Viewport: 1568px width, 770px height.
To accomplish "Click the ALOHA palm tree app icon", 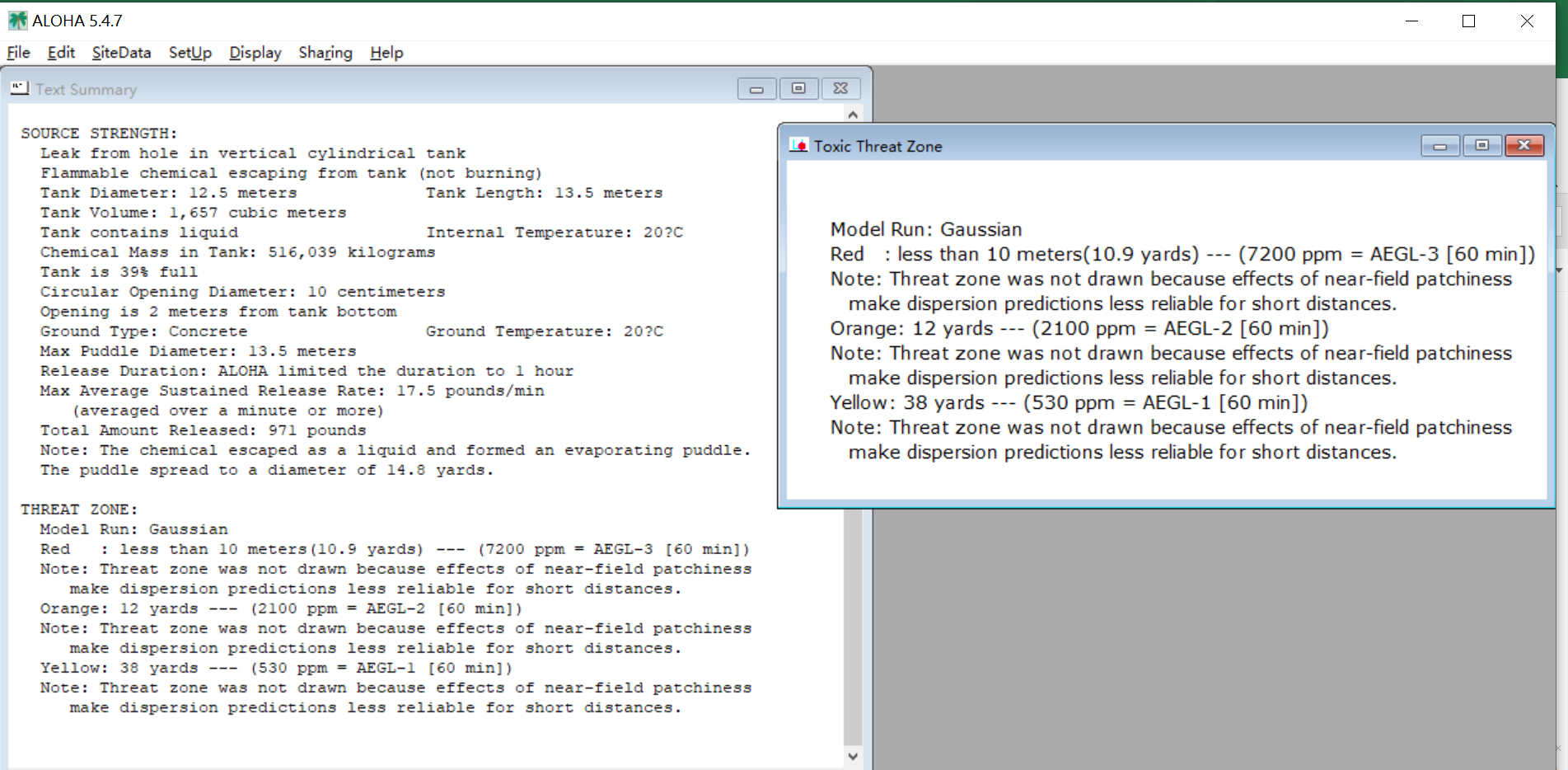I will (x=17, y=21).
